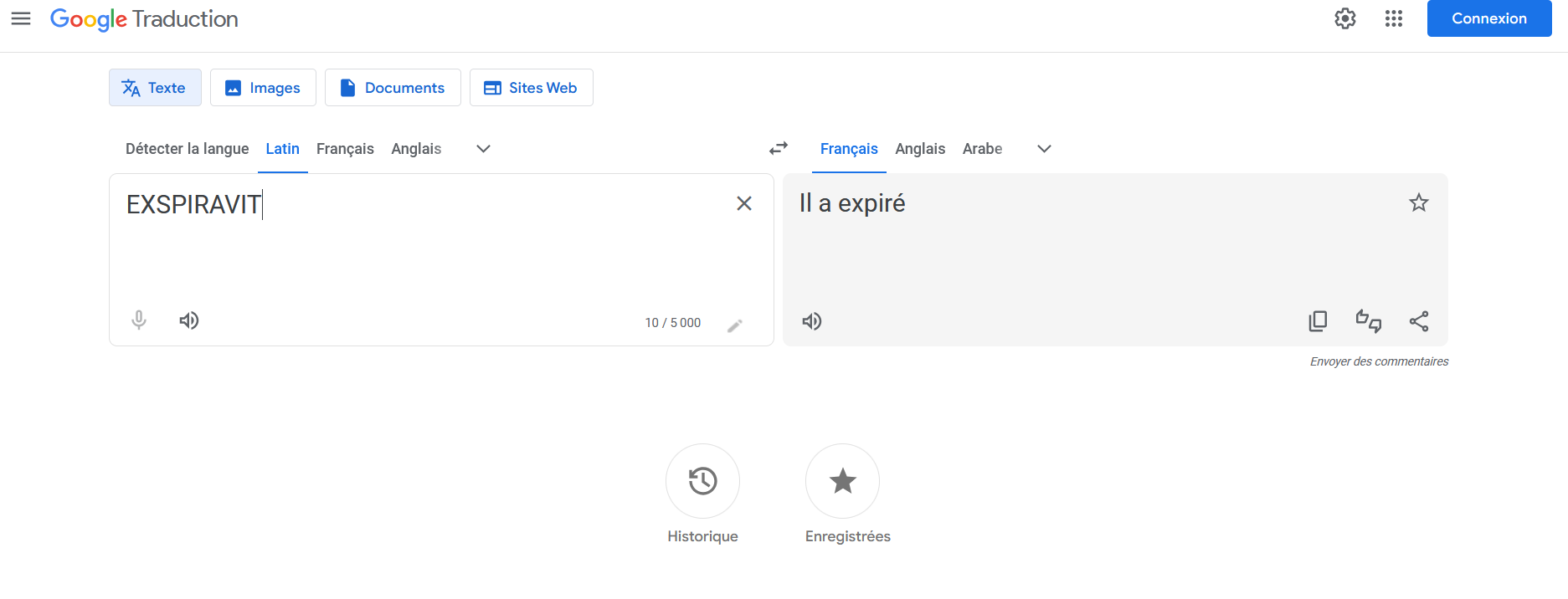
Task: Switch to Documents translation mode
Action: pyautogui.click(x=393, y=88)
